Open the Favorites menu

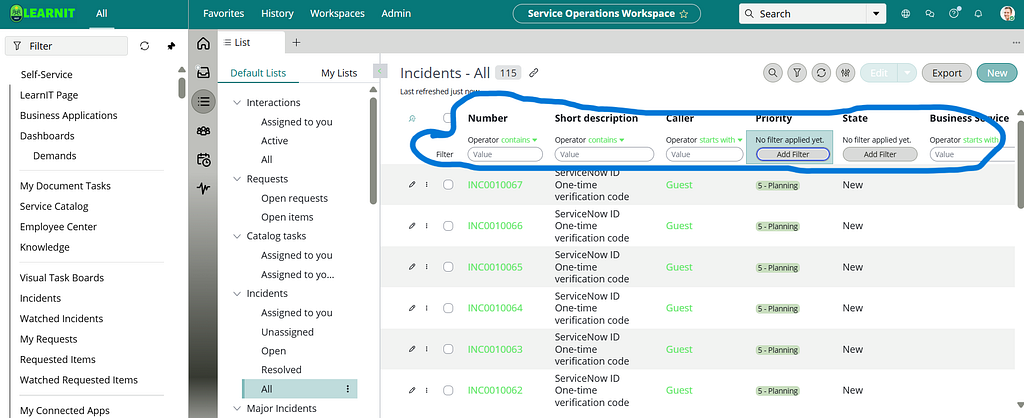point(223,13)
